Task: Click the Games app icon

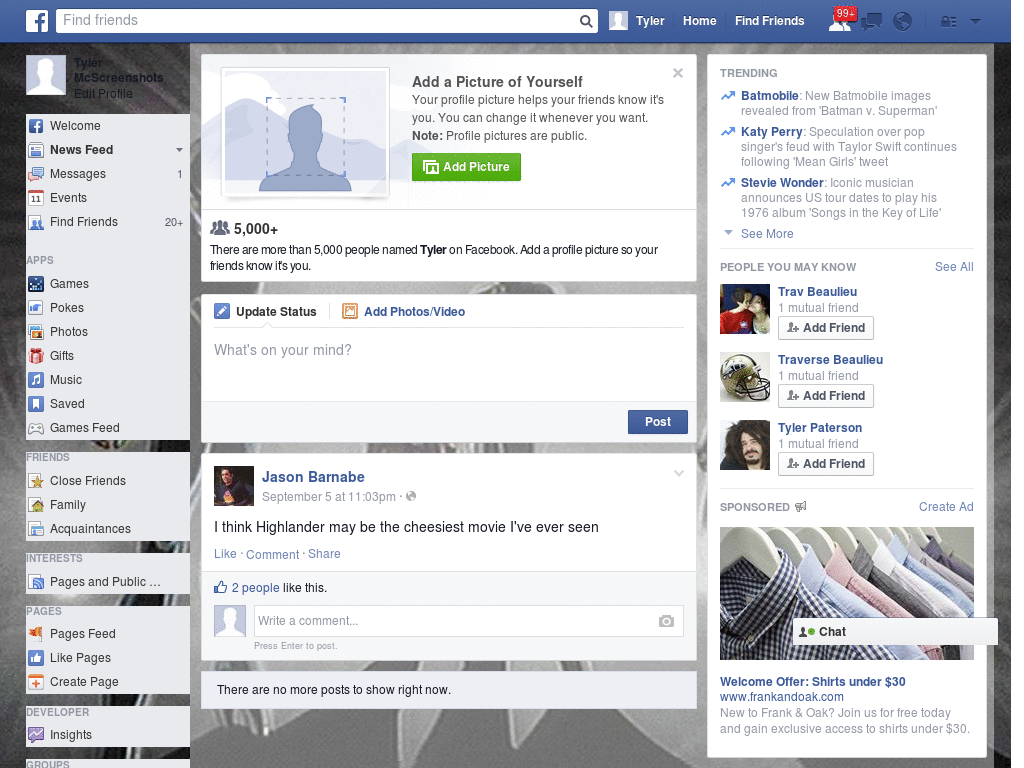Action: point(36,284)
